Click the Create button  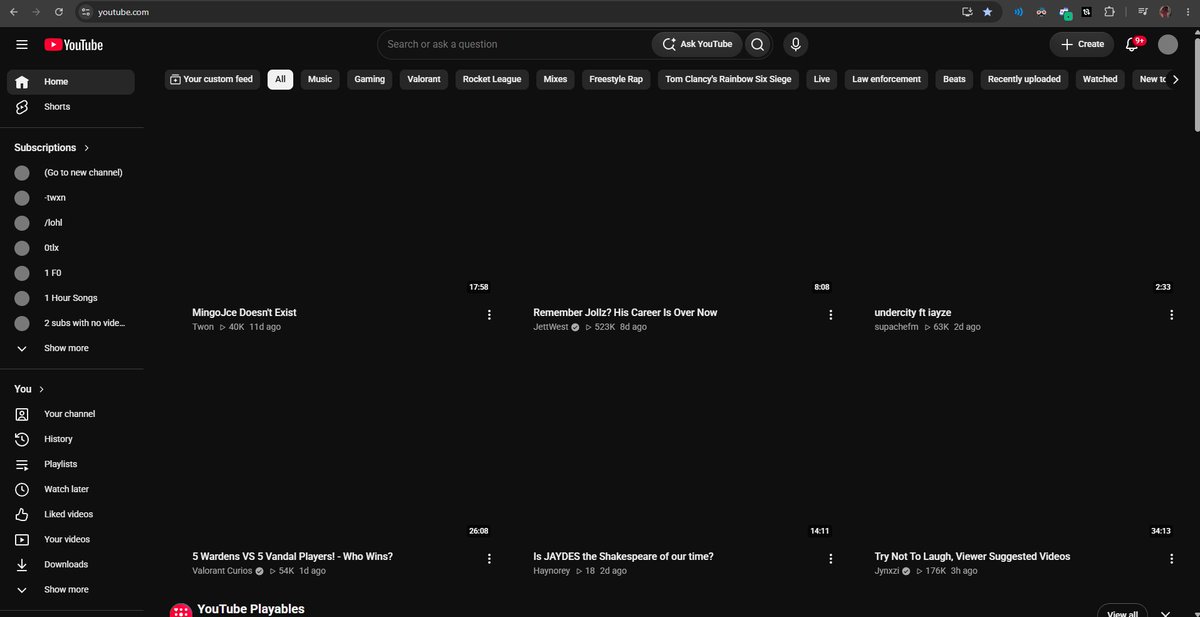(x=1081, y=44)
